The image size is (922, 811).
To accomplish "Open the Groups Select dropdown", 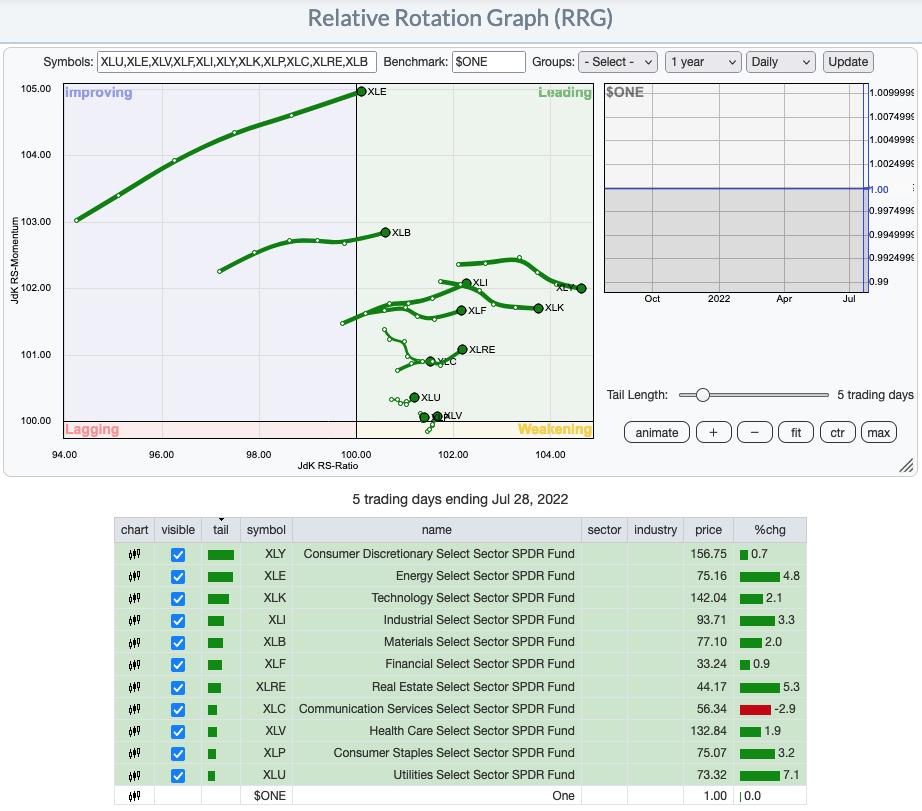I will (617, 62).
